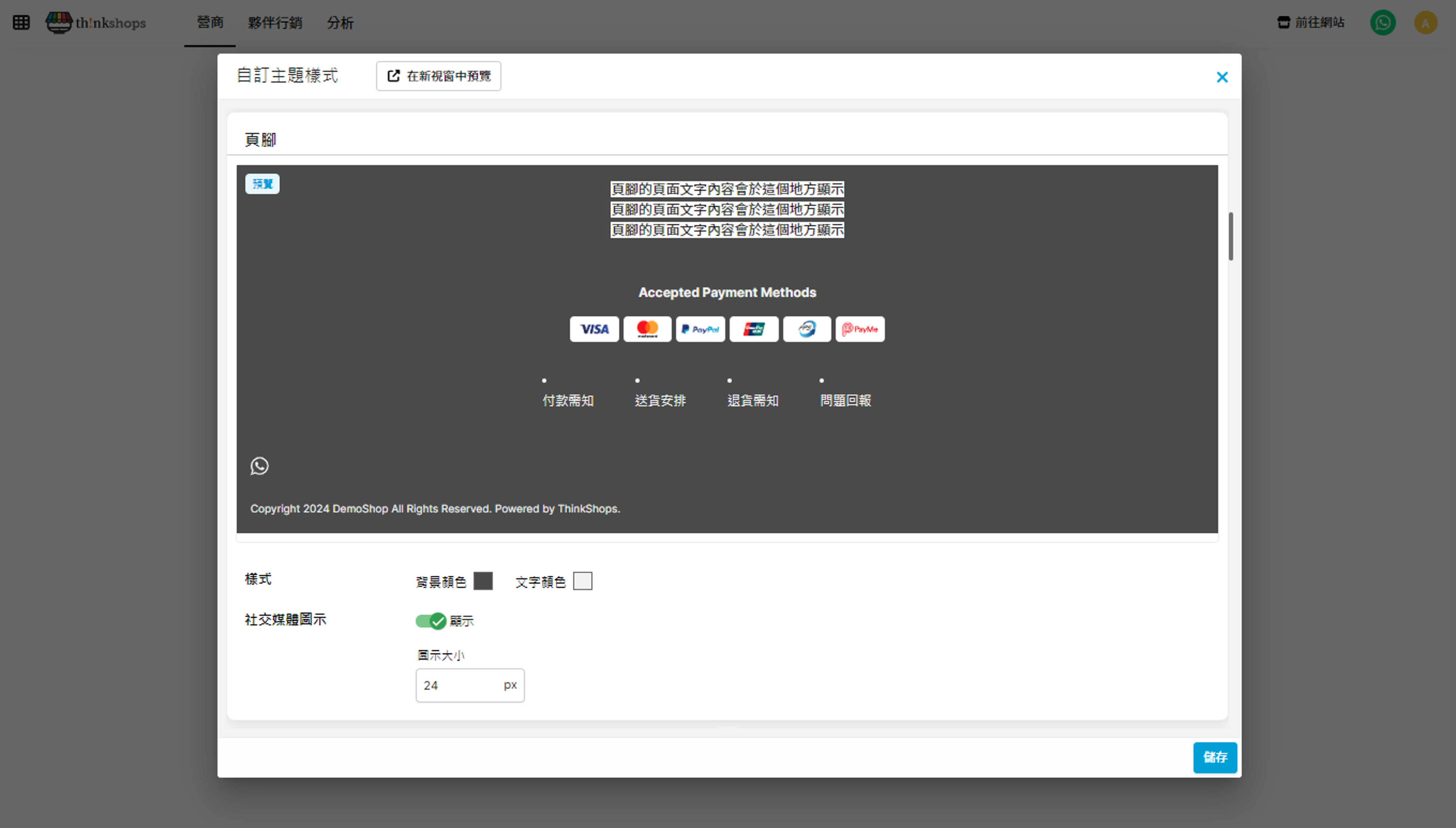Open the user avatar account menu
1456x828 pixels.
click(x=1425, y=23)
